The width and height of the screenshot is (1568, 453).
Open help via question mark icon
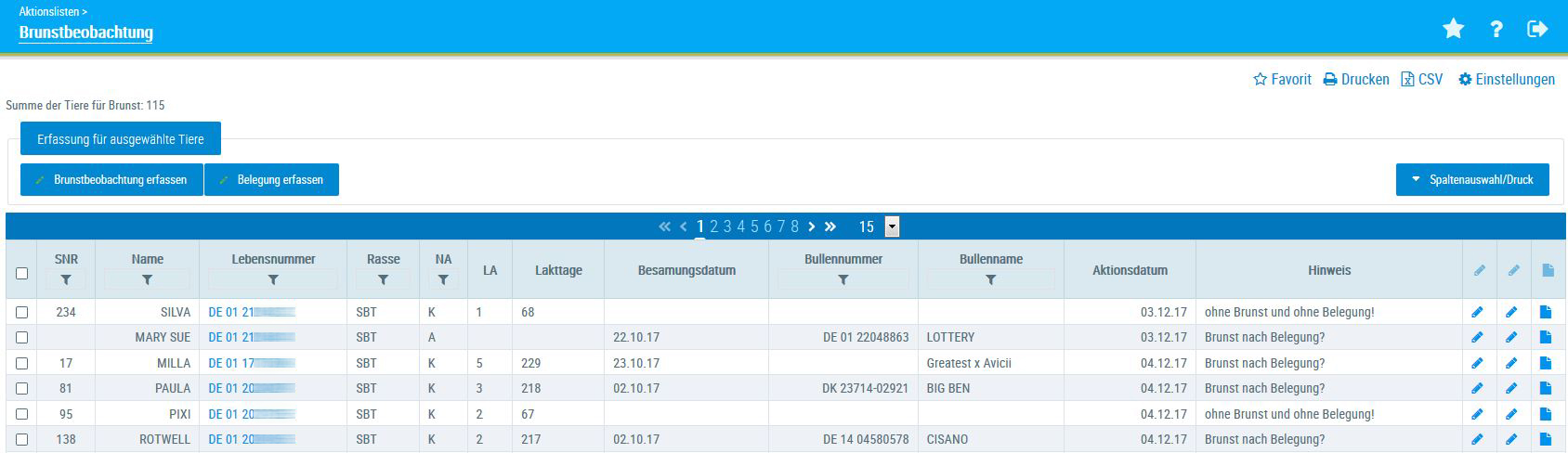click(x=1496, y=30)
